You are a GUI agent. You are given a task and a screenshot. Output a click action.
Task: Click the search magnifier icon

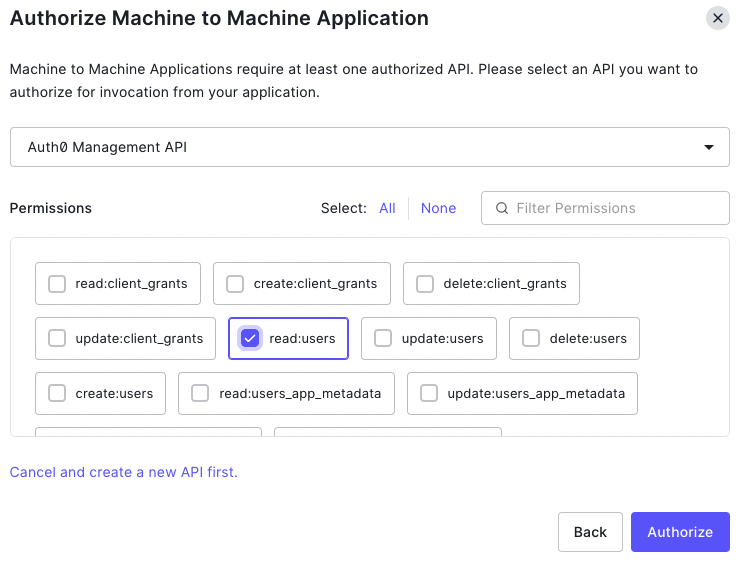[x=501, y=208]
